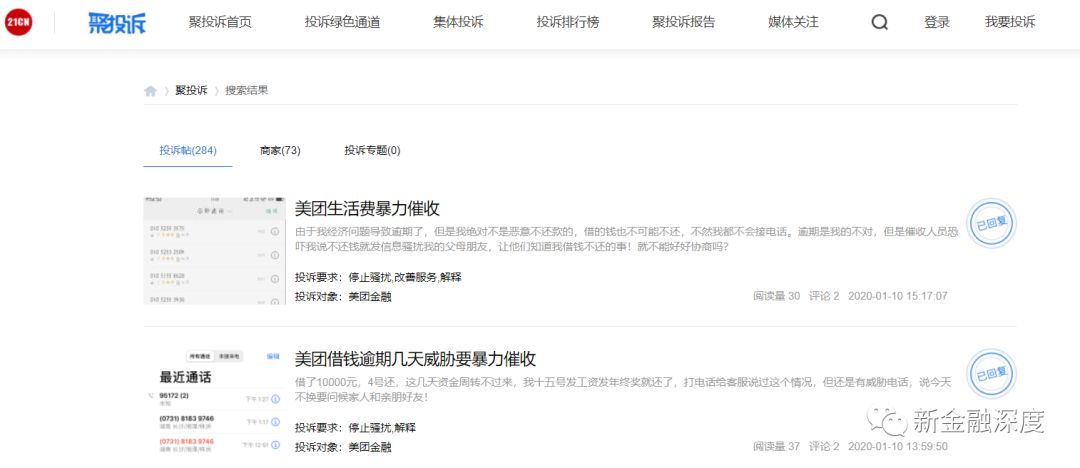Click 阅读量 30 text
The height and width of the screenshot is (468, 1080).
(777, 296)
